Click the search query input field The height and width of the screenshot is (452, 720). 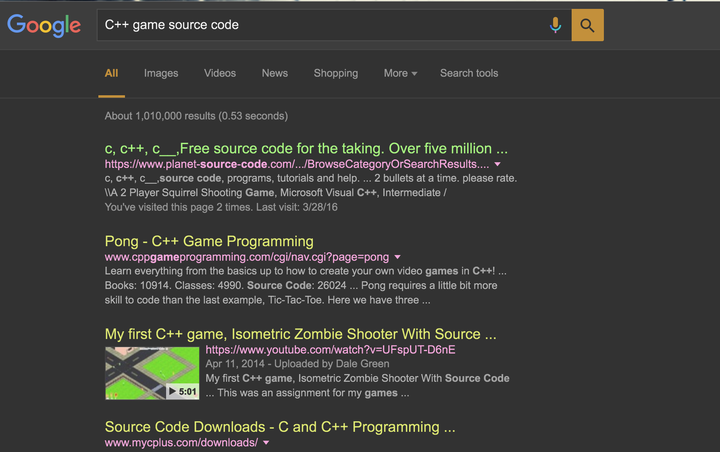coord(320,25)
